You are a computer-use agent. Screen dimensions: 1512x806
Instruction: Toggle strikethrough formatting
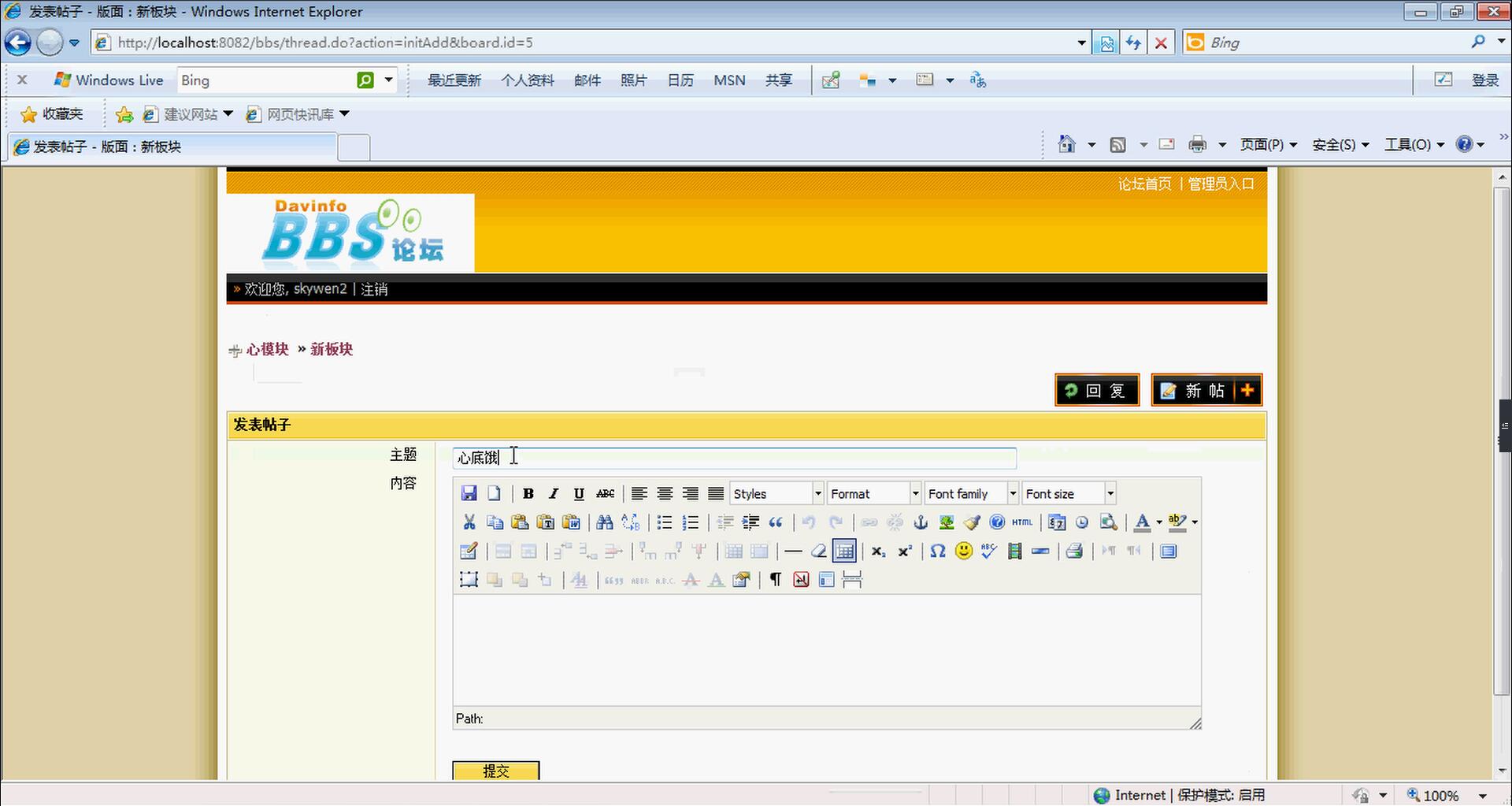tap(605, 493)
